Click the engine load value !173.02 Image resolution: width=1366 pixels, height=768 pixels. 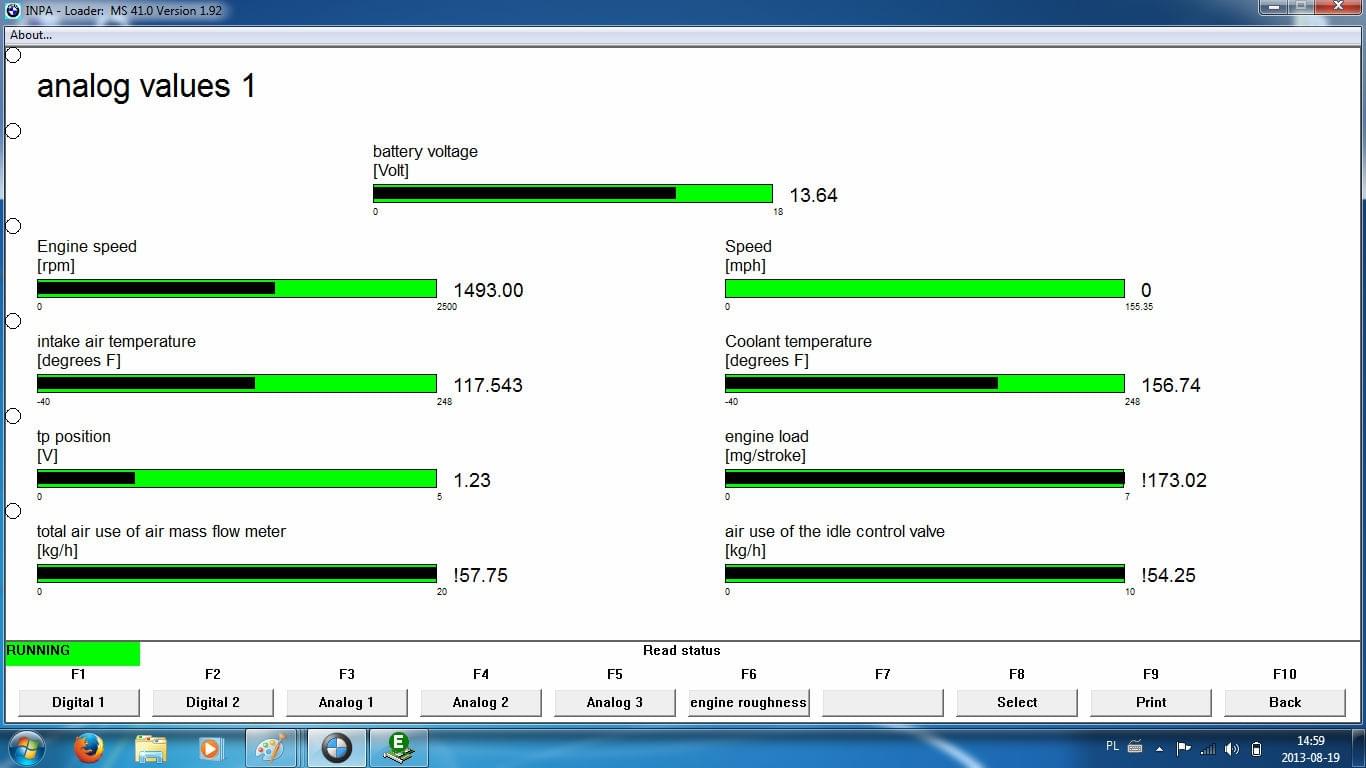point(1174,481)
